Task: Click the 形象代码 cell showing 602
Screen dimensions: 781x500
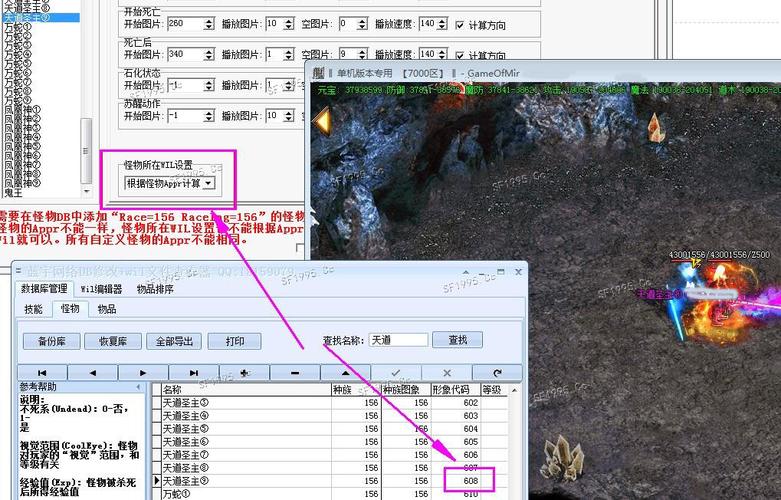Action: click(x=455, y=402)
